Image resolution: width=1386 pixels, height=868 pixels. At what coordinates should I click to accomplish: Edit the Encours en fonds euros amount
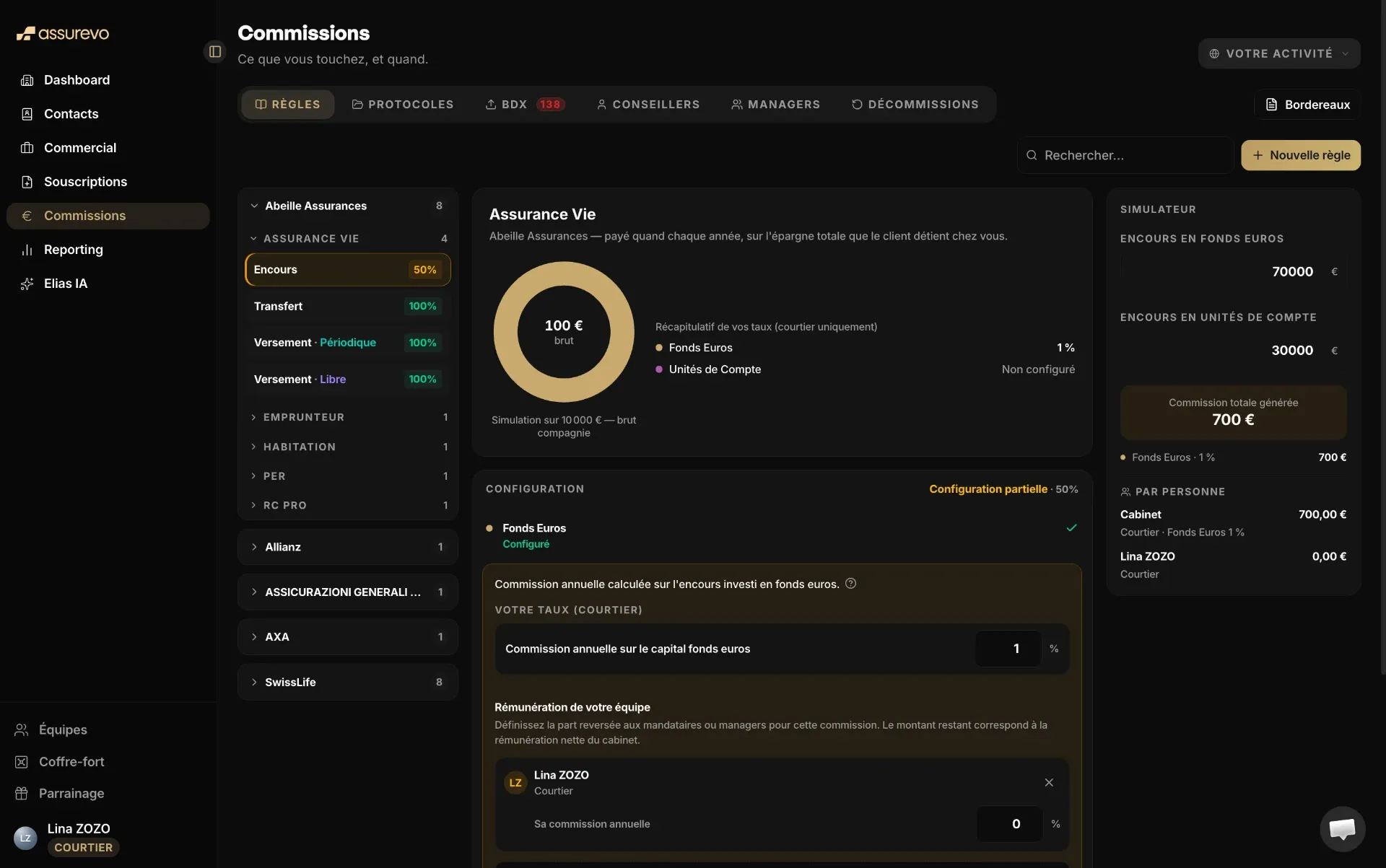click(x=1234, y=272)
